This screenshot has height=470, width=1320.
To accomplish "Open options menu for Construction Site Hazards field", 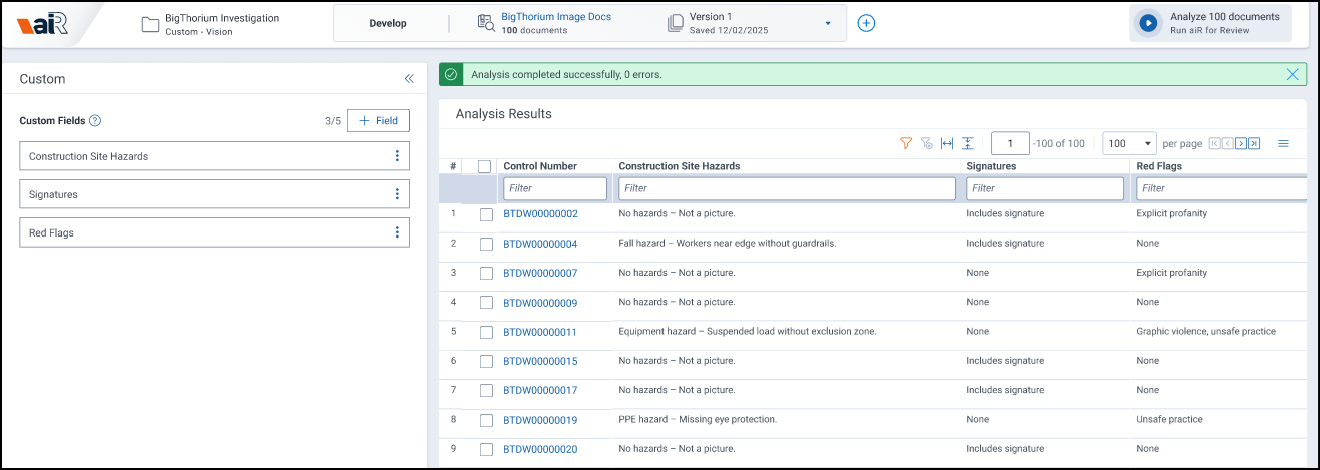I will [397, 156].
